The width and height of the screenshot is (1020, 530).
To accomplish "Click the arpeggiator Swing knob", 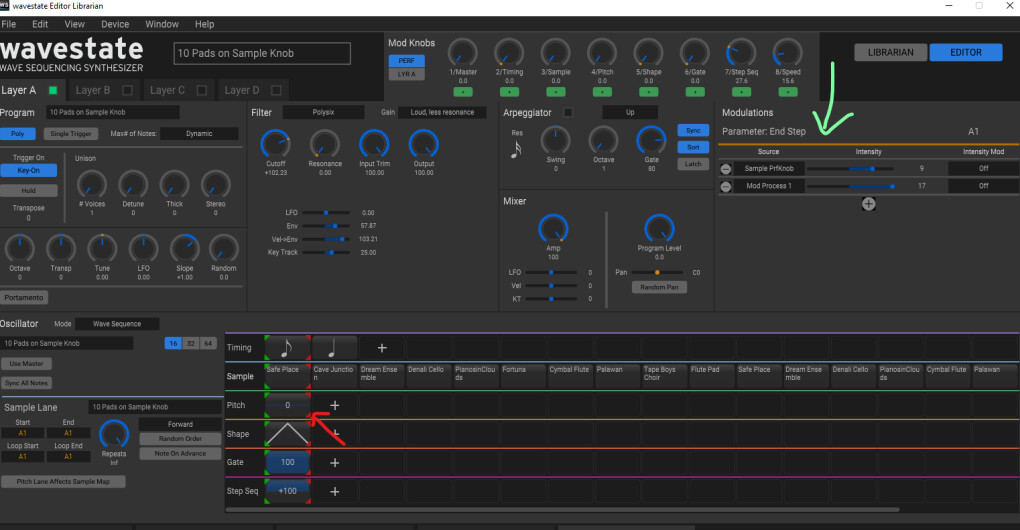I will coord(556,140).
